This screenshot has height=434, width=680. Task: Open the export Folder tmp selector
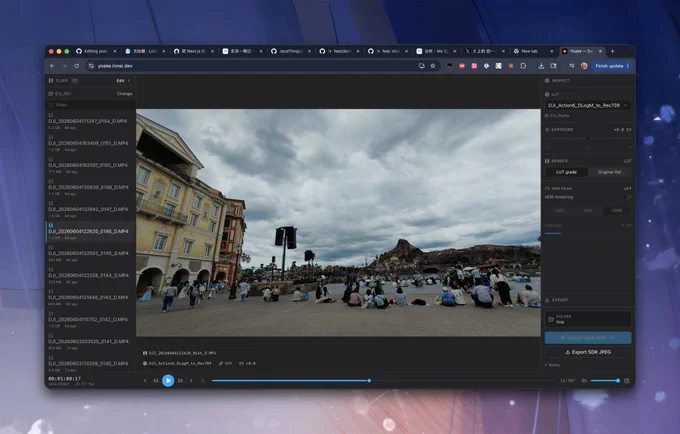[588, 319]
